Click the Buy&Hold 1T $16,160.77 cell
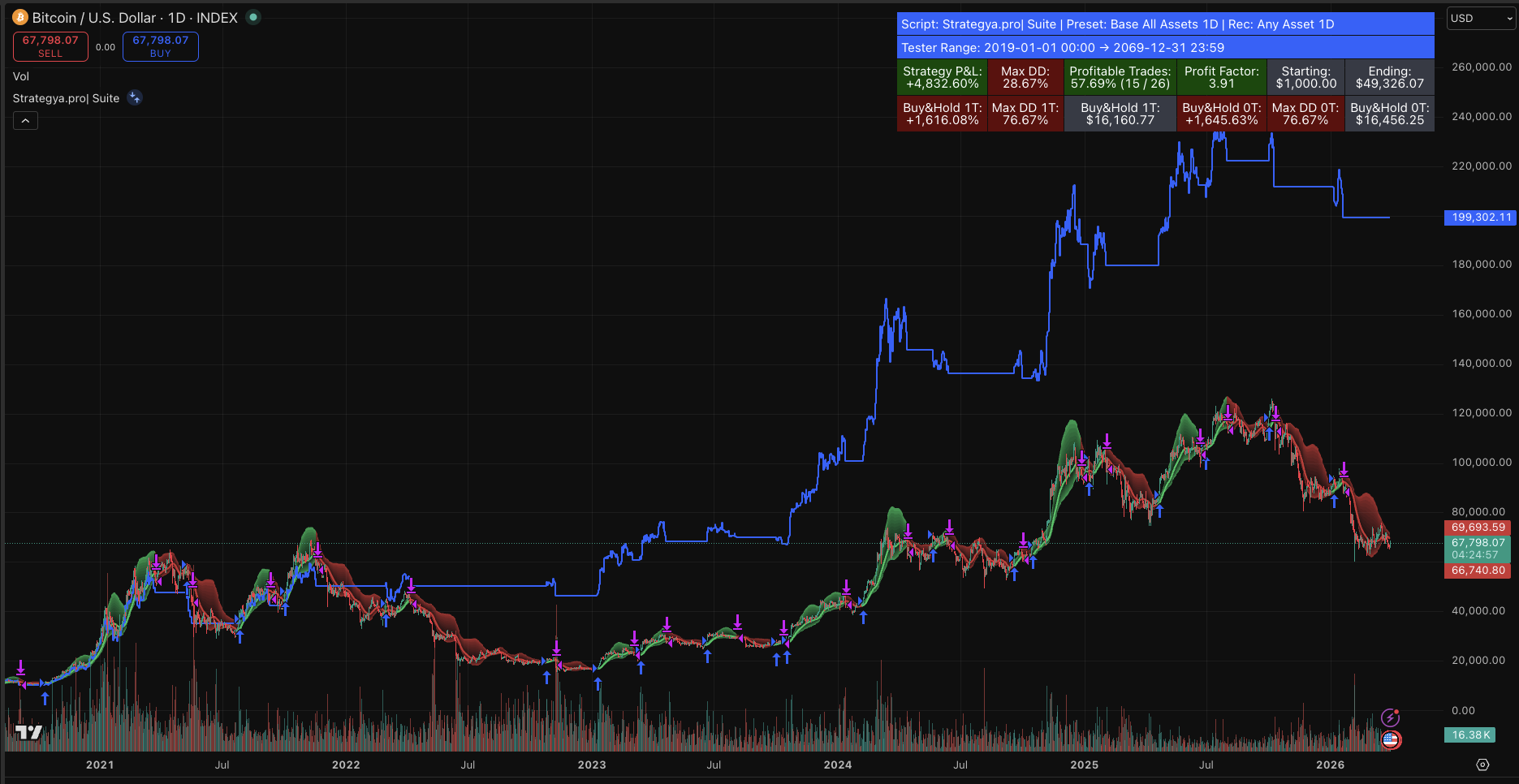The width and height of the screenshot is (1519, 784). pos(1120,114)
